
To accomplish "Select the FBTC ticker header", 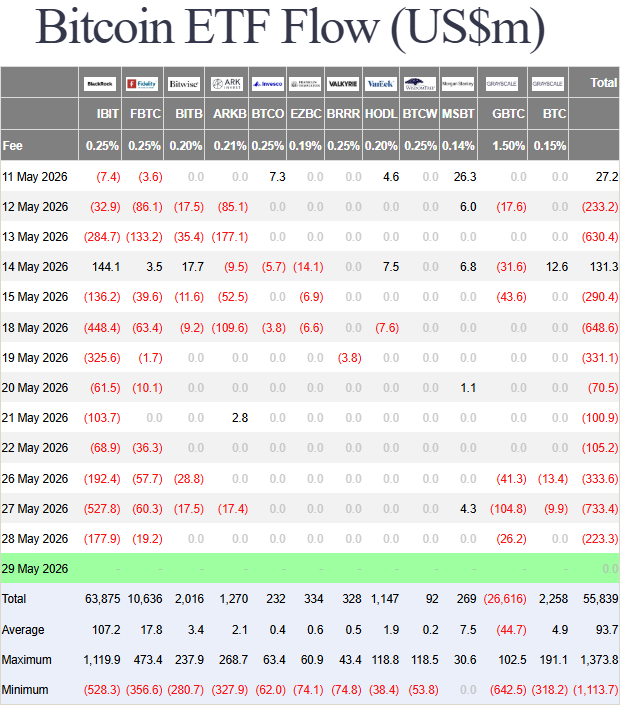I will [145, 114].
